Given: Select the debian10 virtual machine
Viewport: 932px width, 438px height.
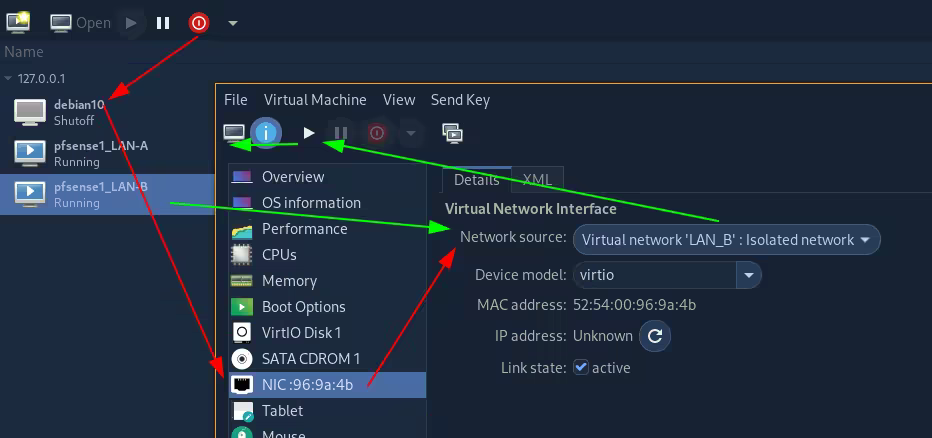Looking at the screenshot, I should [107, 112].
